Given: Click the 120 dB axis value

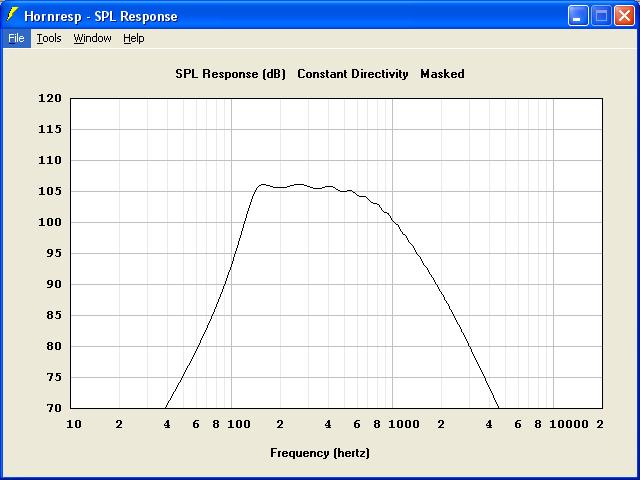Looking at the screenshot, I should pos(50,98).
